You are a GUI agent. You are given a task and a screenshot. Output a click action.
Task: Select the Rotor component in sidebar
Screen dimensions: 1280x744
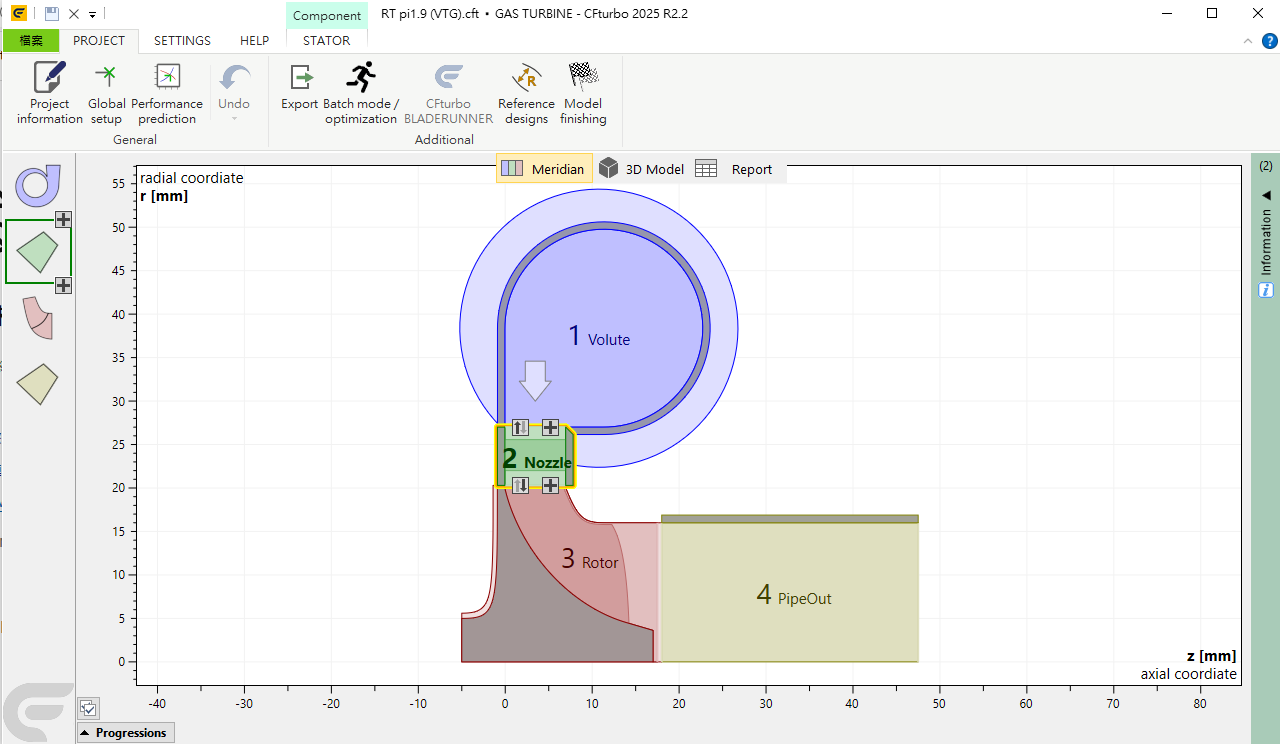tap(38, 317)
